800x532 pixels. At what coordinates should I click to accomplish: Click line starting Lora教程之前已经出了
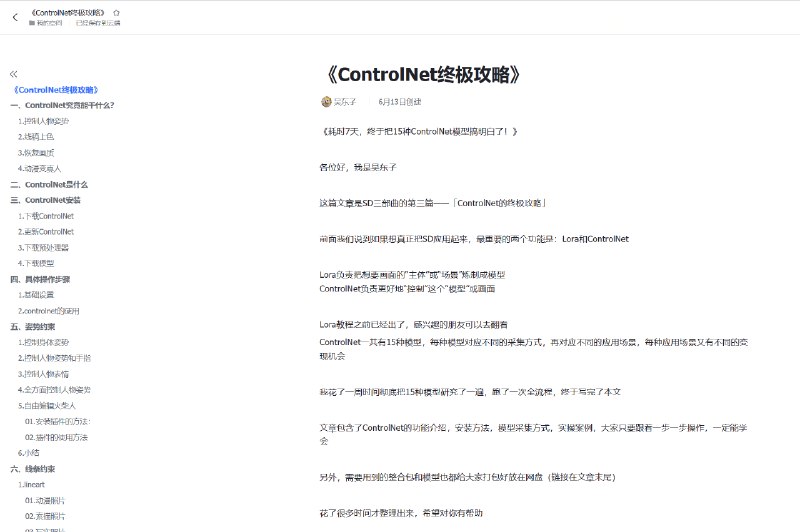pyautogui.click(x=413, y=324)
